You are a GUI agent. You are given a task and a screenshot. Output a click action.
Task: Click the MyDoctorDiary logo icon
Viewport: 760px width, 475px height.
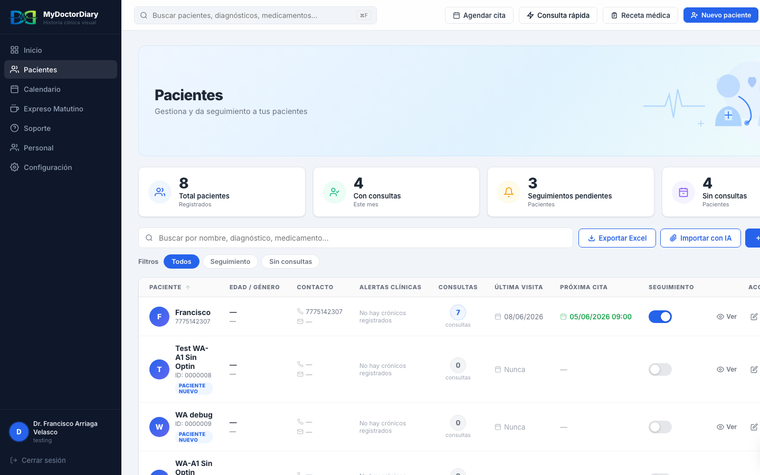[23, 17]
